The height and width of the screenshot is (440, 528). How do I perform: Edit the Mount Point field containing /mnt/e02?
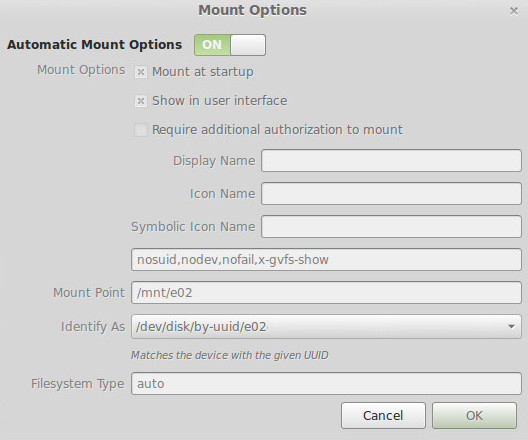[x=326, y=293]
